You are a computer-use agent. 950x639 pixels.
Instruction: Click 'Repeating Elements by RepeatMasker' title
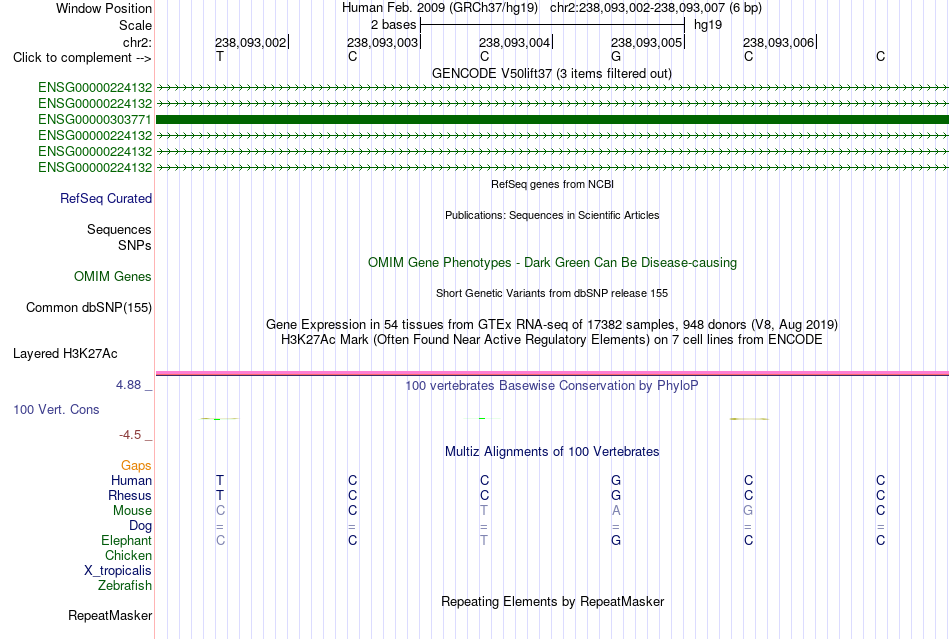553,602
